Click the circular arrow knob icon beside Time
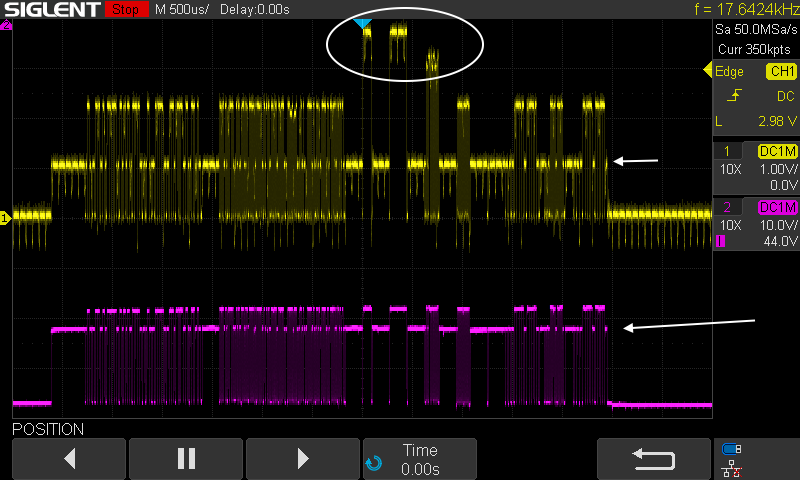 pyautogui.click(x=373, y=463)
